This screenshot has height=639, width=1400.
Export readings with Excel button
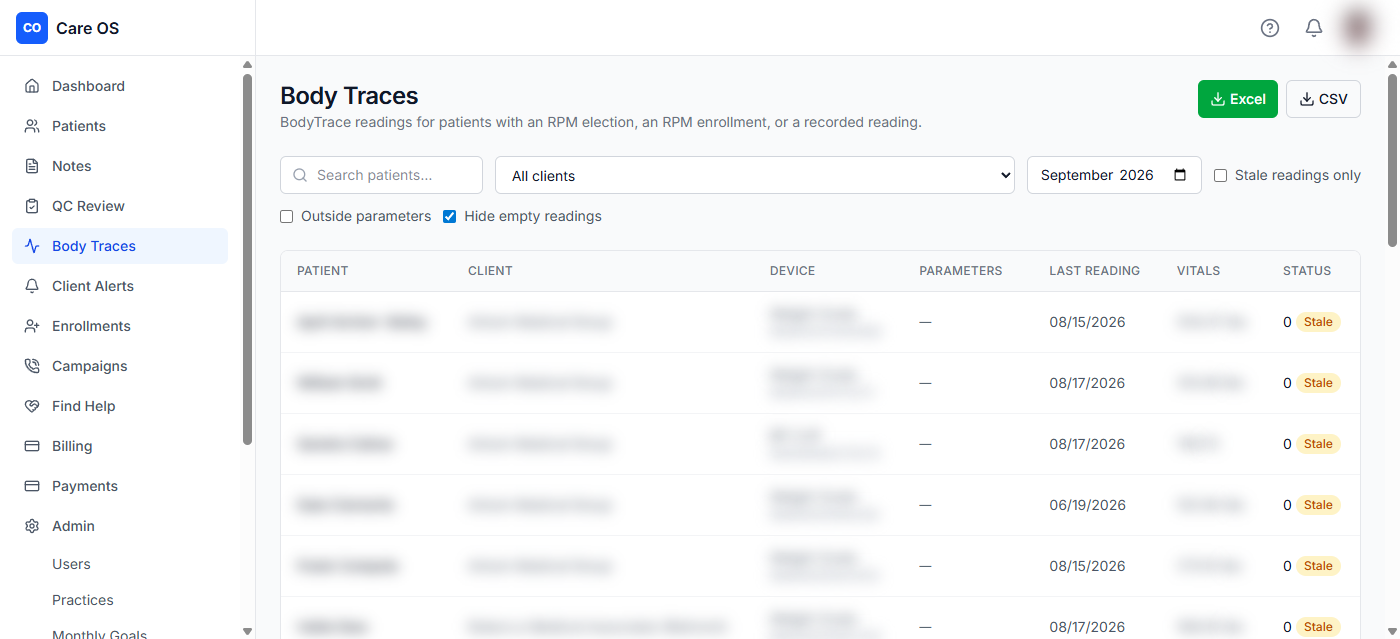click(x=1238, y=99)
